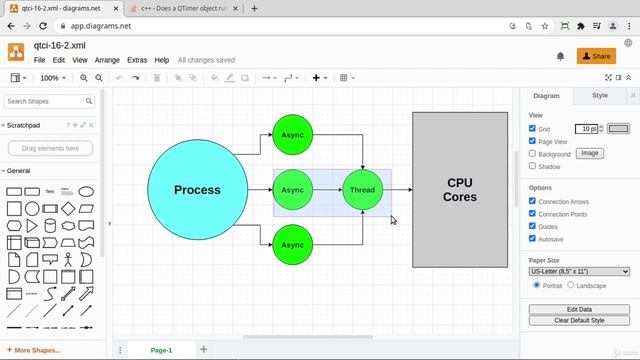Select the ellipse shape in General
Image resolution: width=640 pixels, height=360 pixels.
[86, 191]
